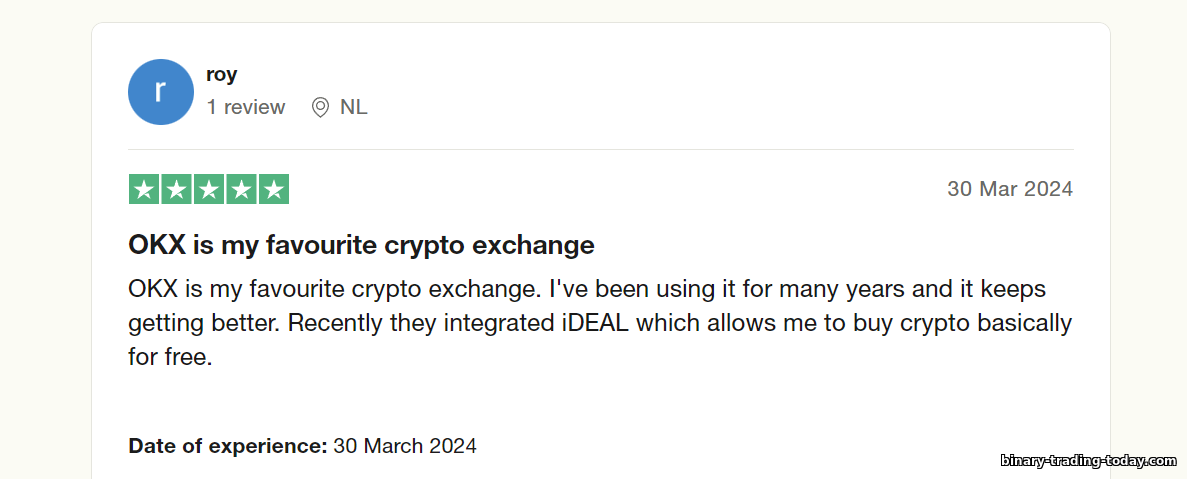This screenshot has width=1187, height=479.
Task: Click the phrase 'for free.' in review
Action: point(170,358)
